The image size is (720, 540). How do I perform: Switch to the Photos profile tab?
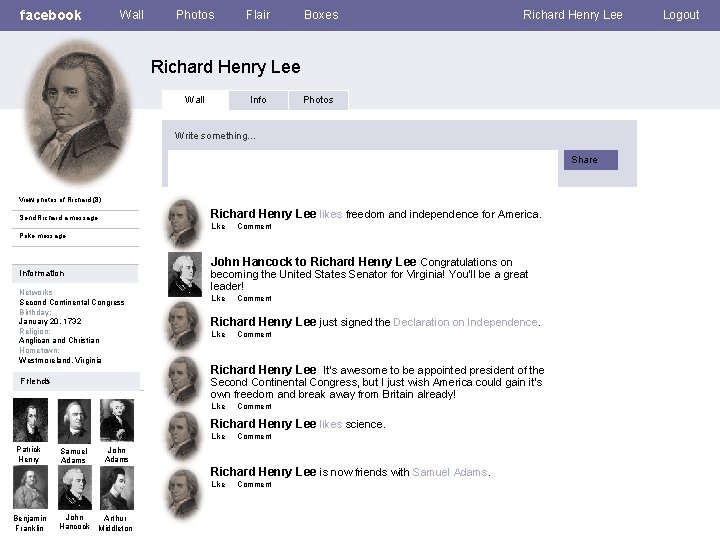(x=318, y=100)
